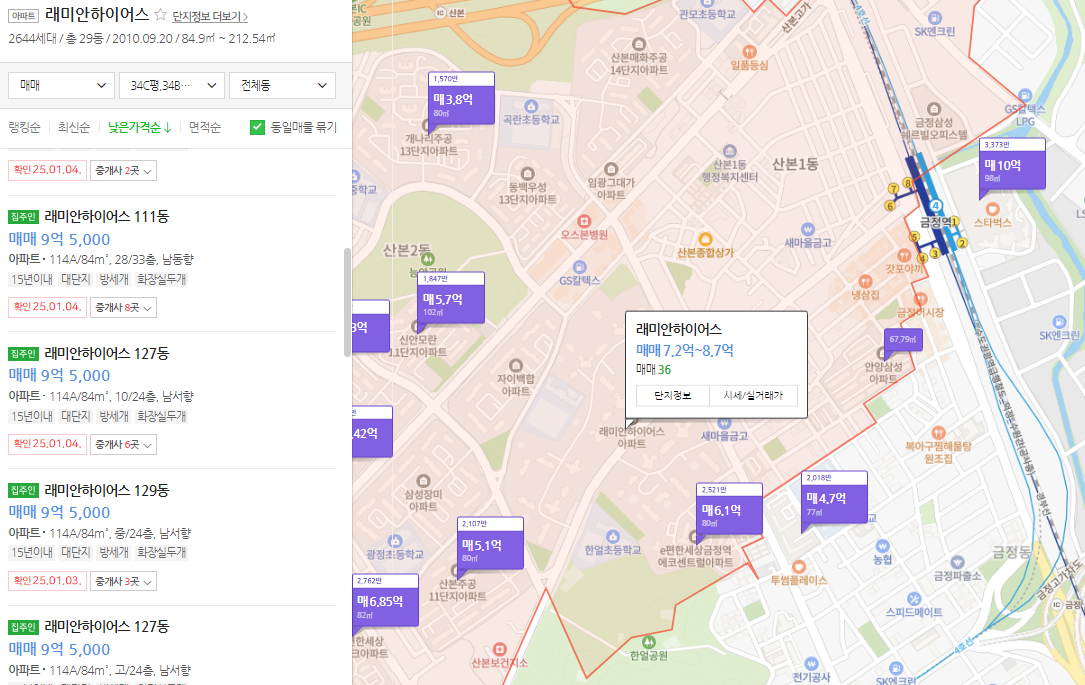Click the GS칼텍스 gas station icon near 산본2동
The image size is (1085, 685).
point(579,267)
